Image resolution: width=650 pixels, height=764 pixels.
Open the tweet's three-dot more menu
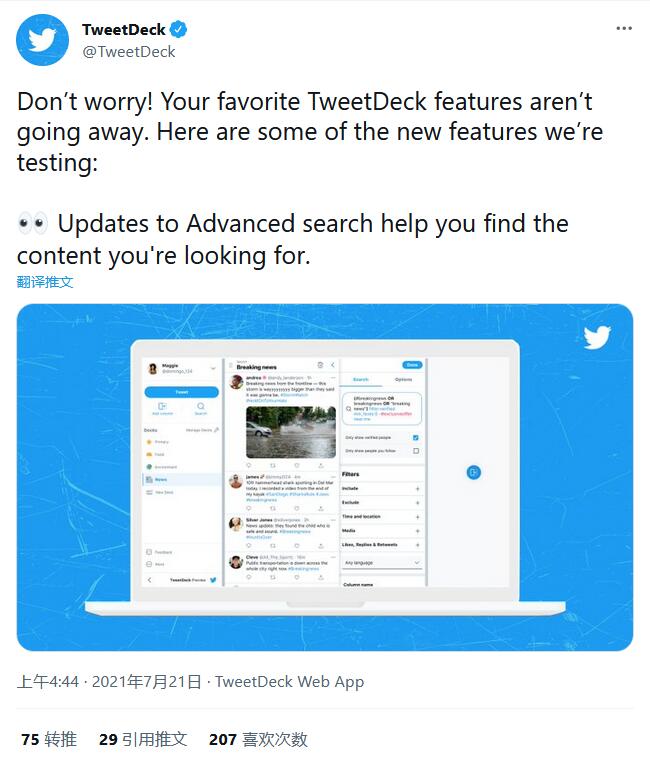tap(624, 29)
